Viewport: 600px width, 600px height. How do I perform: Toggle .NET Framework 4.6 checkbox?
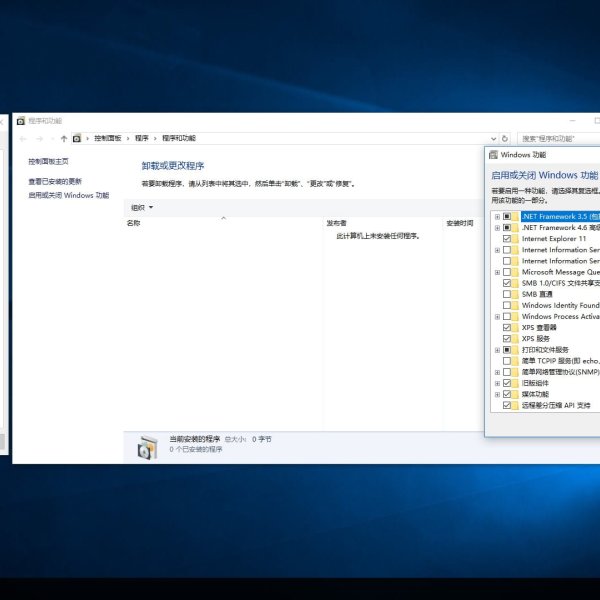click(x=507, y=228)
